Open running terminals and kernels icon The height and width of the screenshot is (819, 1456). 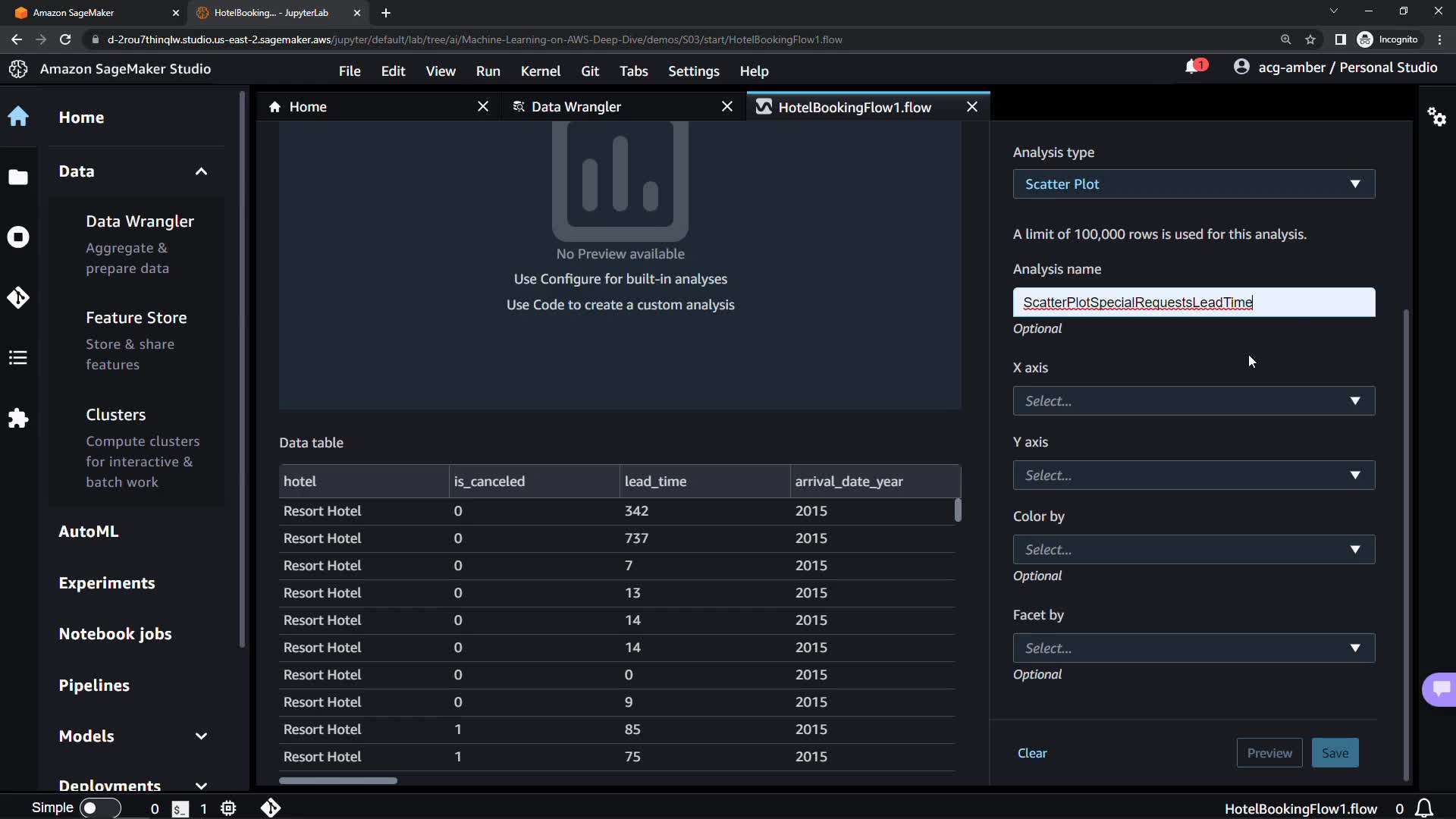(18, 237)
